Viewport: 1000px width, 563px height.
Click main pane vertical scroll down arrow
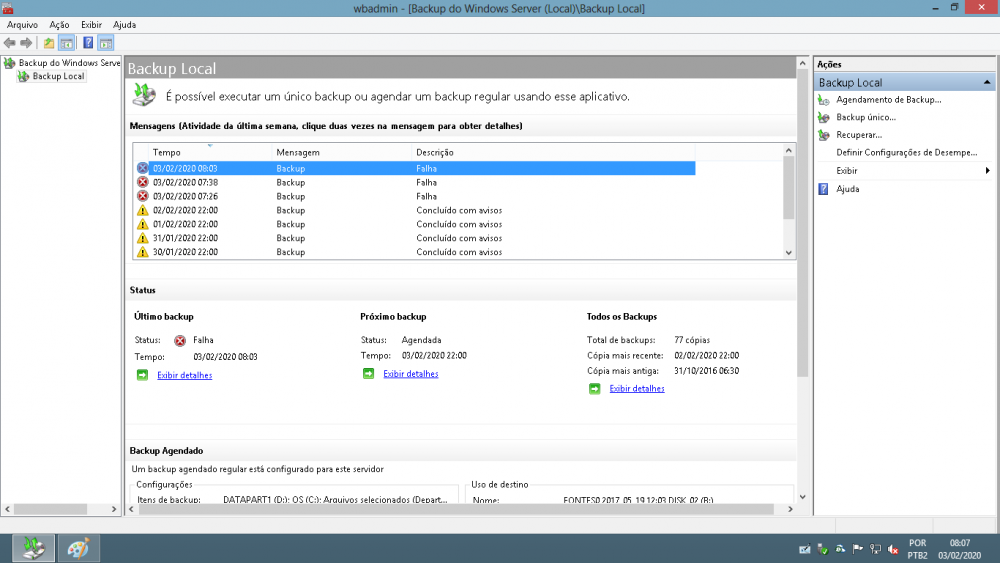[x=802, y=497]
